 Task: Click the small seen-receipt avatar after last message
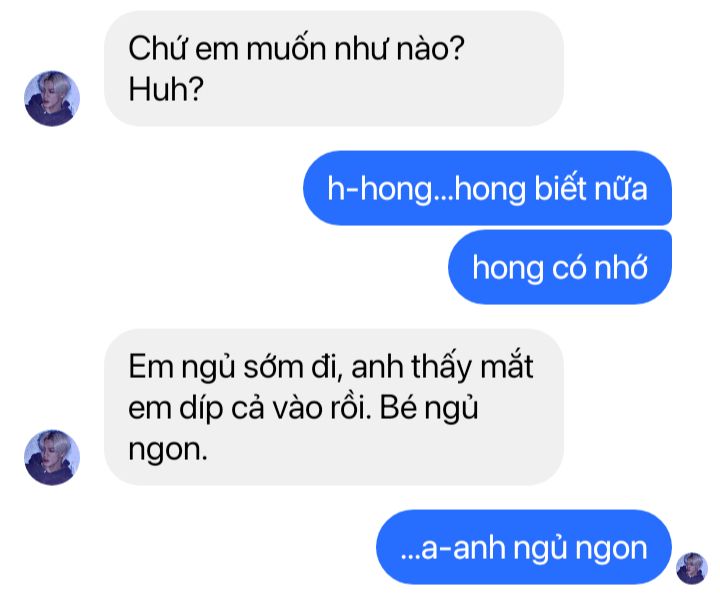692,568
